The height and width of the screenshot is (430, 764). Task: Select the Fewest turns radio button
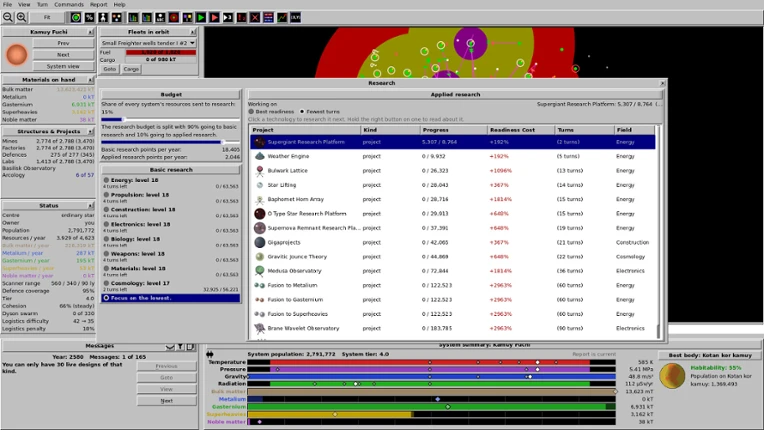point(302,112)
